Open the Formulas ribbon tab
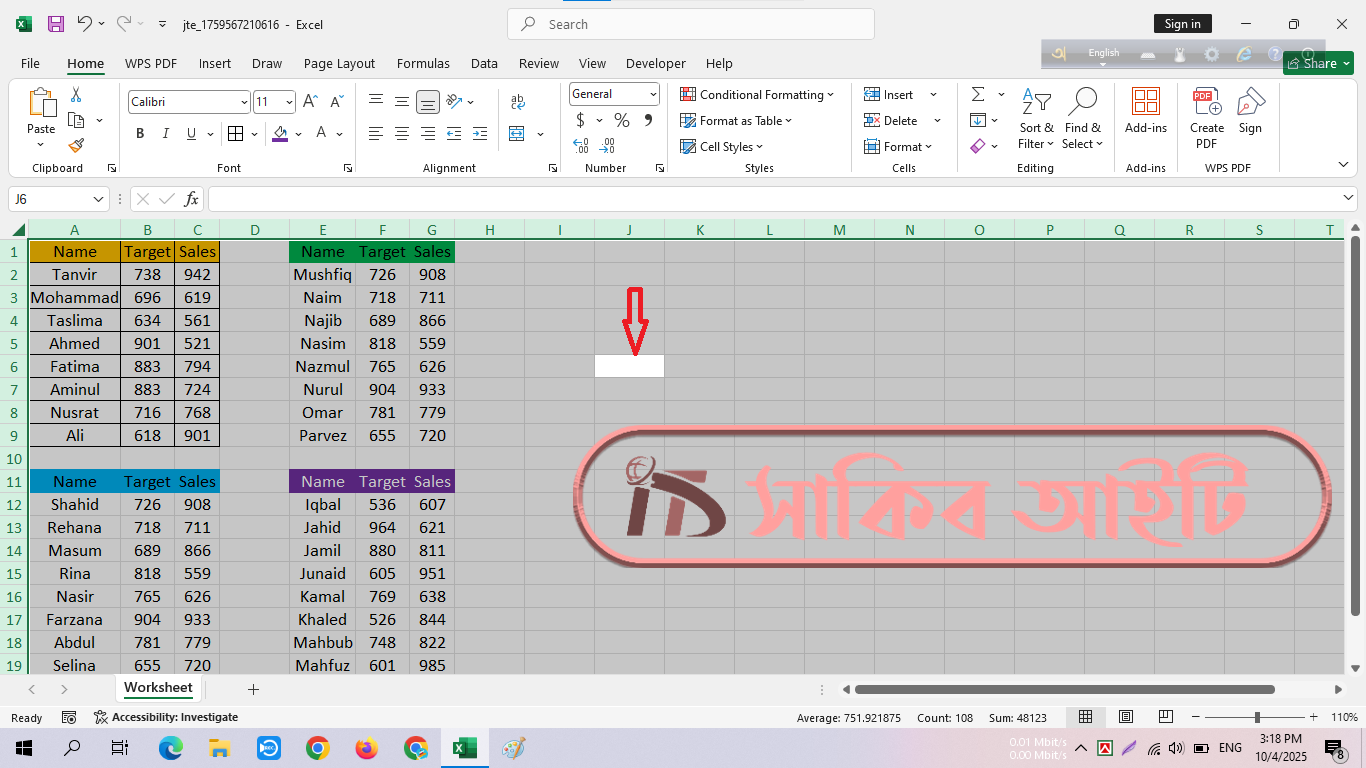Image resolution: width=1366 pixels, height=768 pixels. coord(423,63)
